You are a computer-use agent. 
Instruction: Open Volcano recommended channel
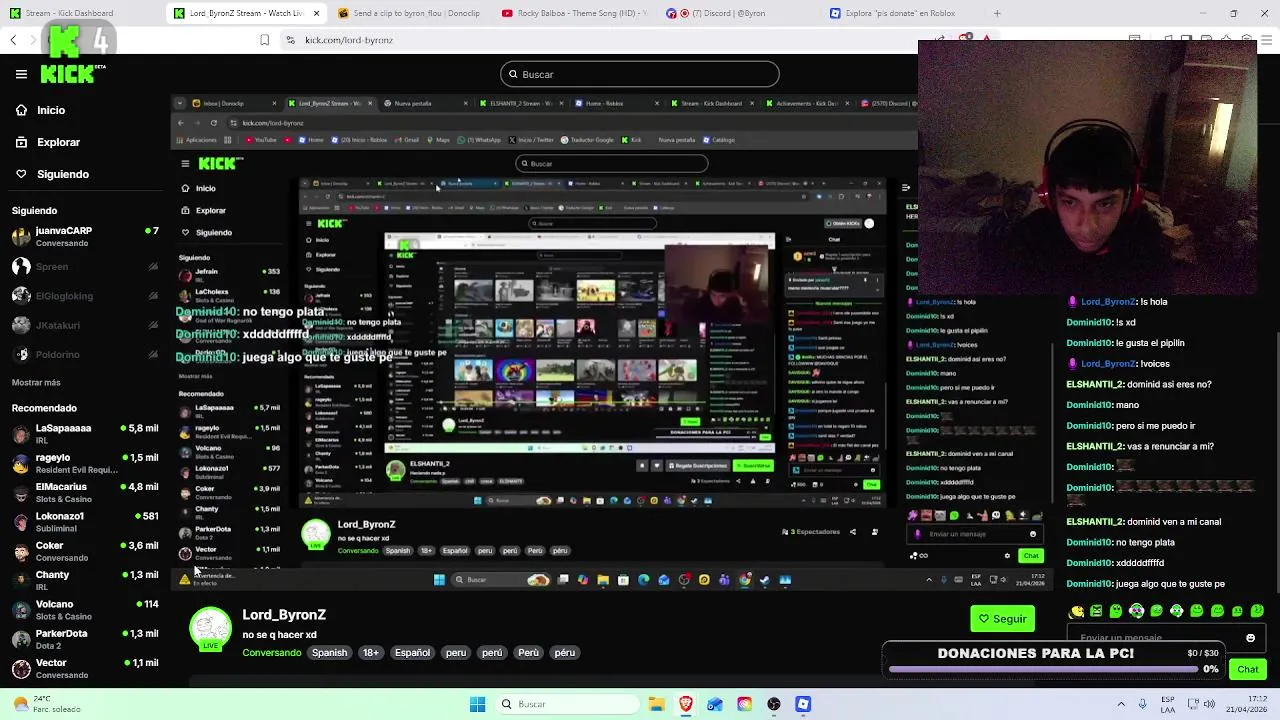[85, 609]
